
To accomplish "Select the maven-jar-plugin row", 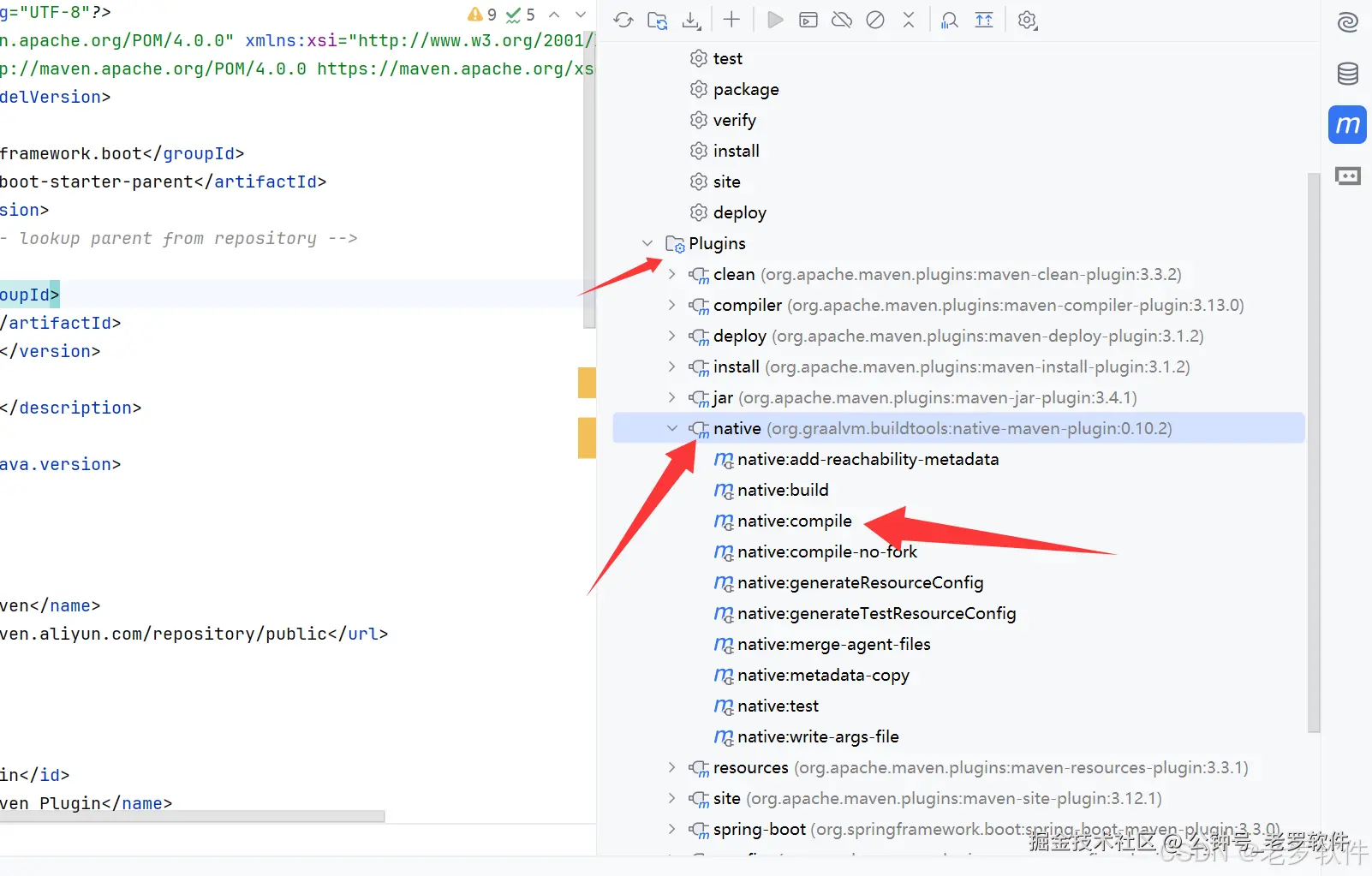I will [958, 397].
